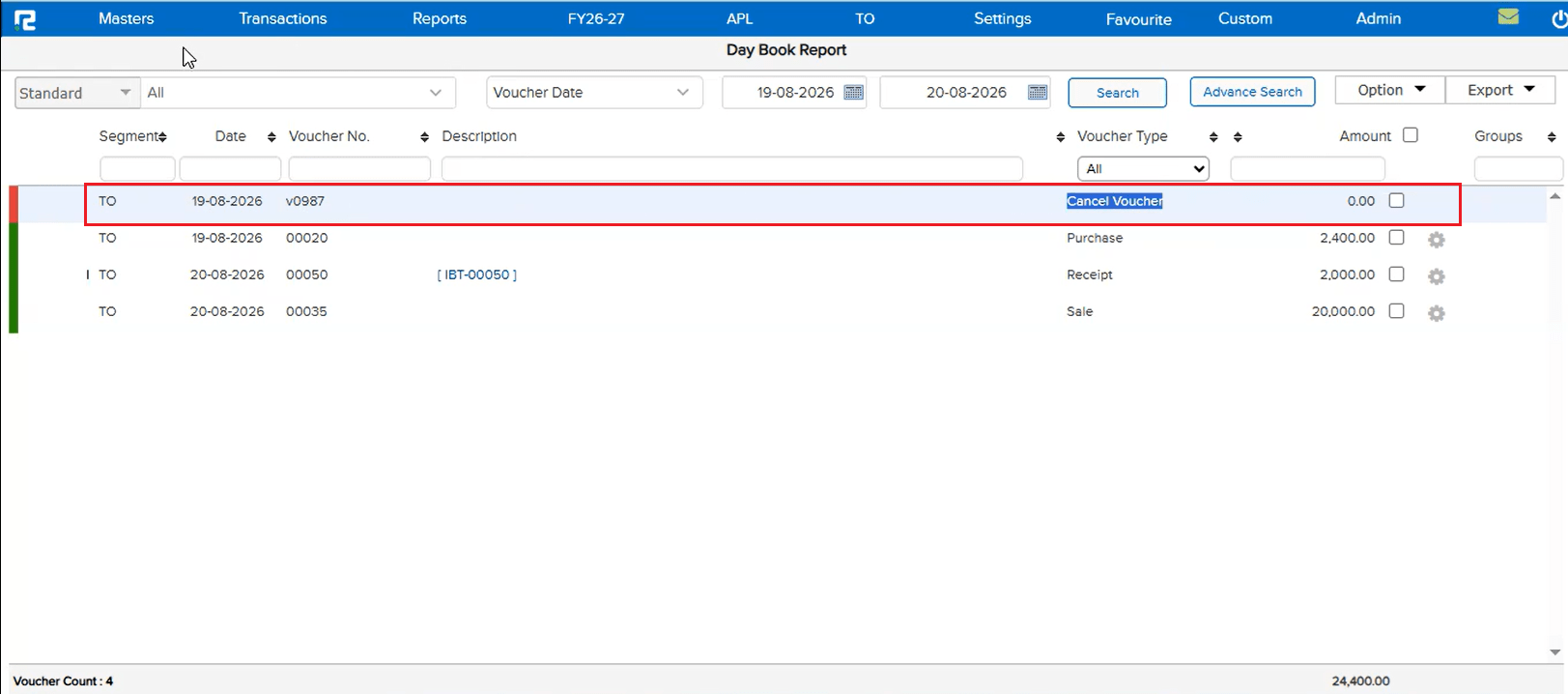Open Voucher Type All filter dropdown

[1143, 169]
